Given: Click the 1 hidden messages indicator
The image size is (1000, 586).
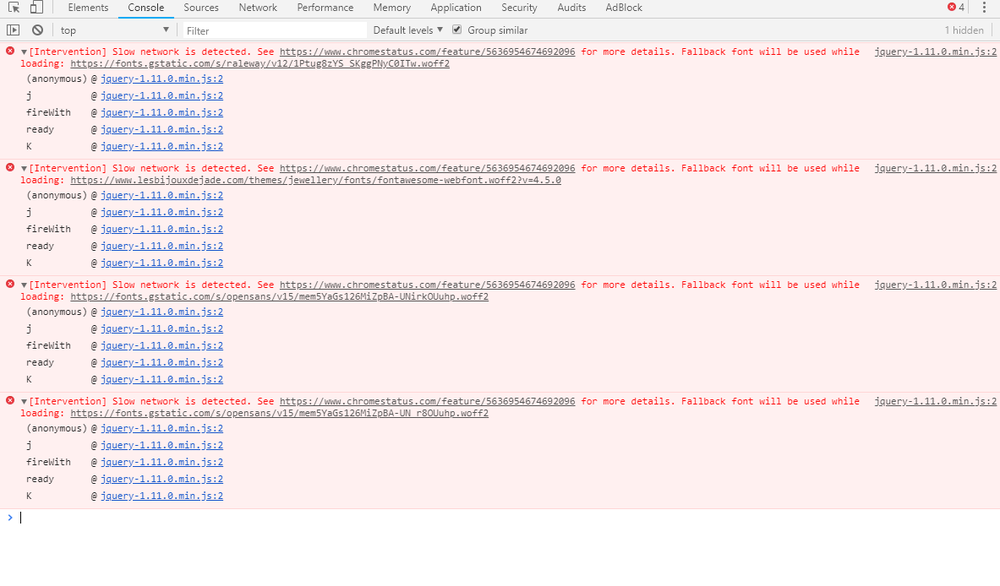Looking at the screenshot, I should pos(964,29).
